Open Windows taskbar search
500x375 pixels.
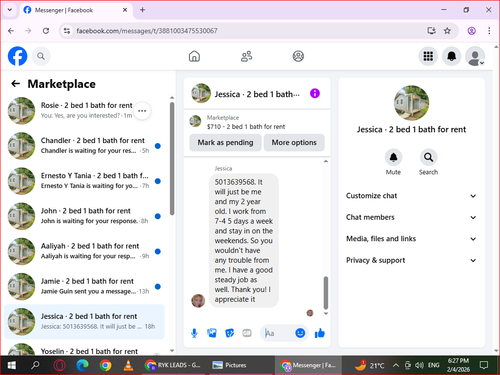click(35, 365)
